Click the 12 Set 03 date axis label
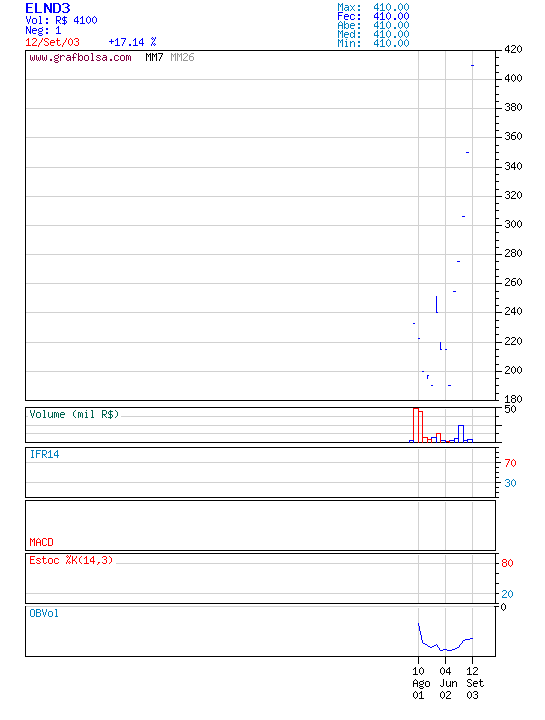 tap(475, 683)
